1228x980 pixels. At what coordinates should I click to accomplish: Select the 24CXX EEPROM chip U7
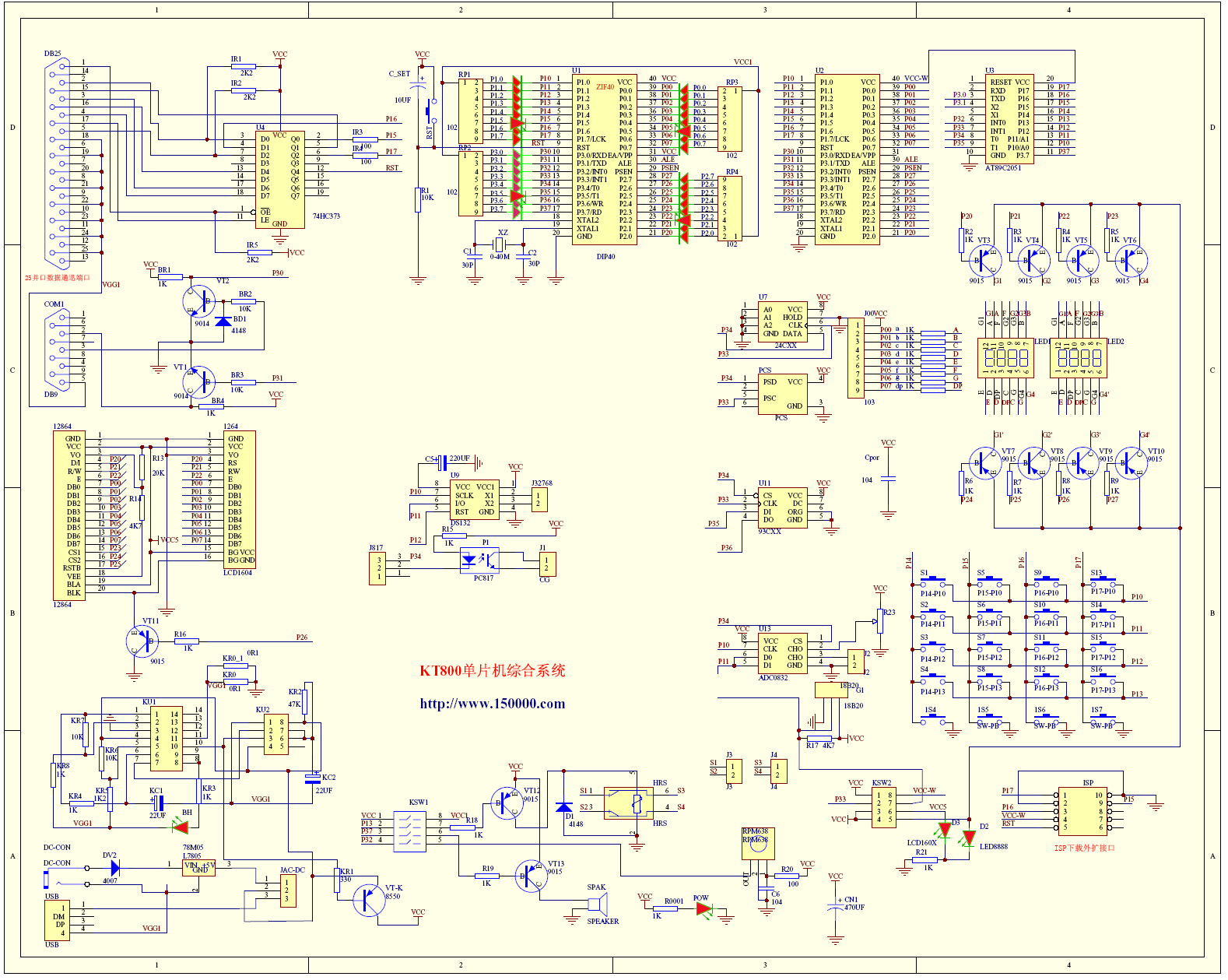click(x=781, y=321)
